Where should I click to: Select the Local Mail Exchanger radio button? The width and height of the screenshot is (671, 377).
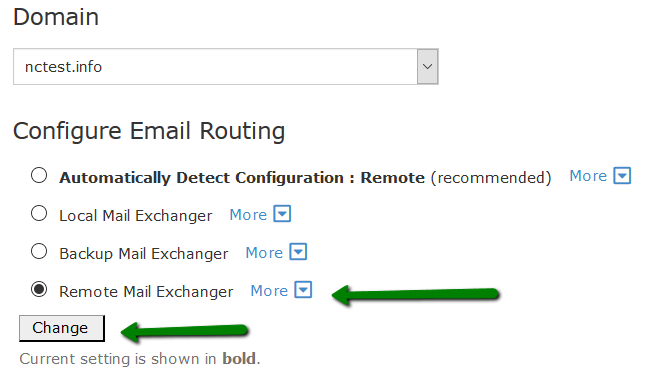click(x=39, y=213)
